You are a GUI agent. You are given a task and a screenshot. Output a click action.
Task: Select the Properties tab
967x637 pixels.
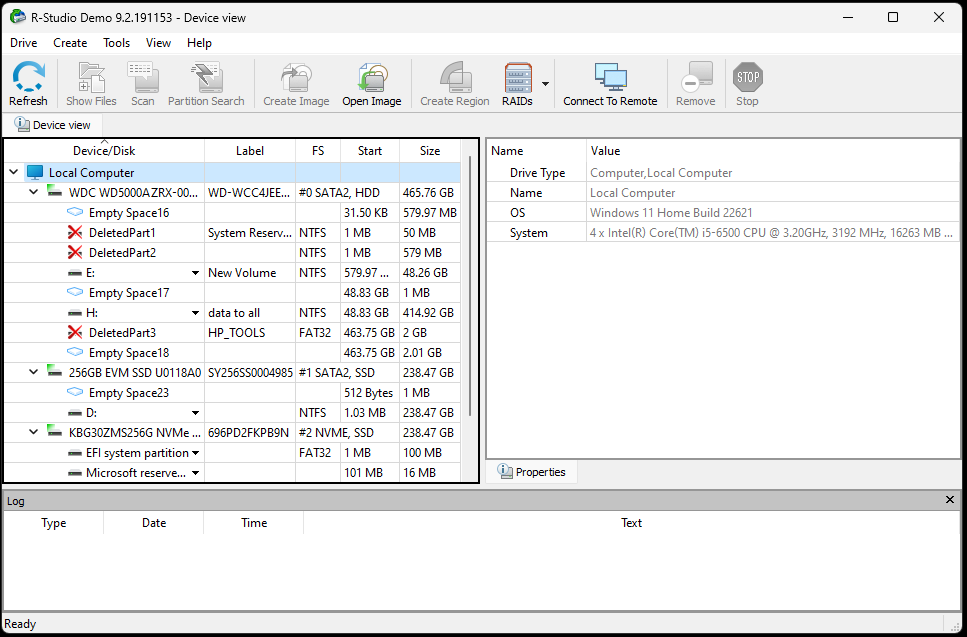[531, 472]
